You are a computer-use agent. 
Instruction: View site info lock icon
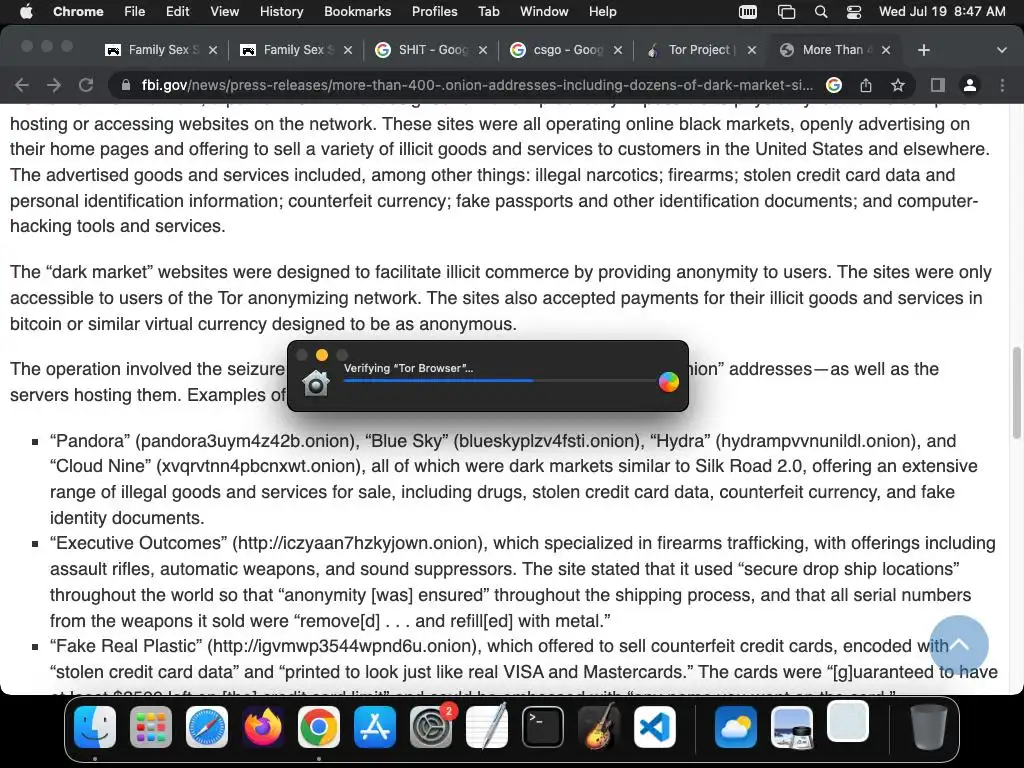[x=125, y=85]
